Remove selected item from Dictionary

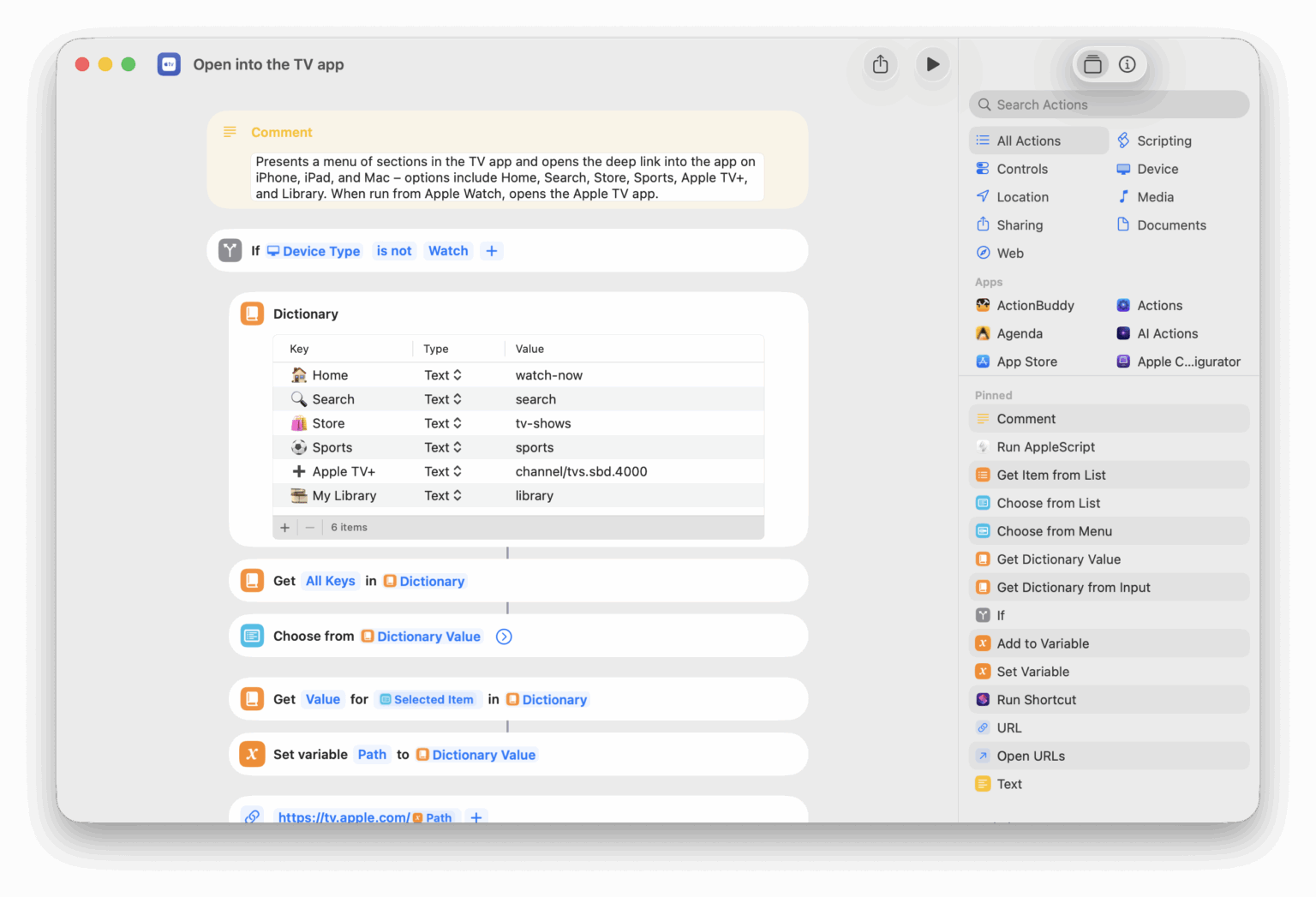[x=310, y=528]
